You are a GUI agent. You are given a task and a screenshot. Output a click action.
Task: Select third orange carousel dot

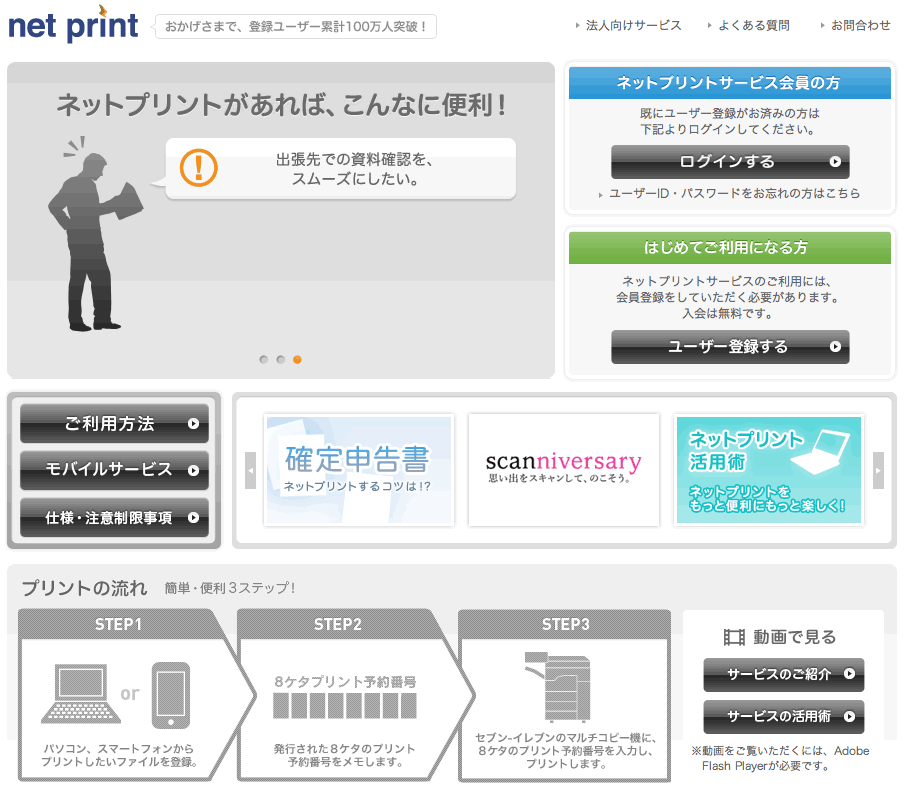[x=297, y=359]
